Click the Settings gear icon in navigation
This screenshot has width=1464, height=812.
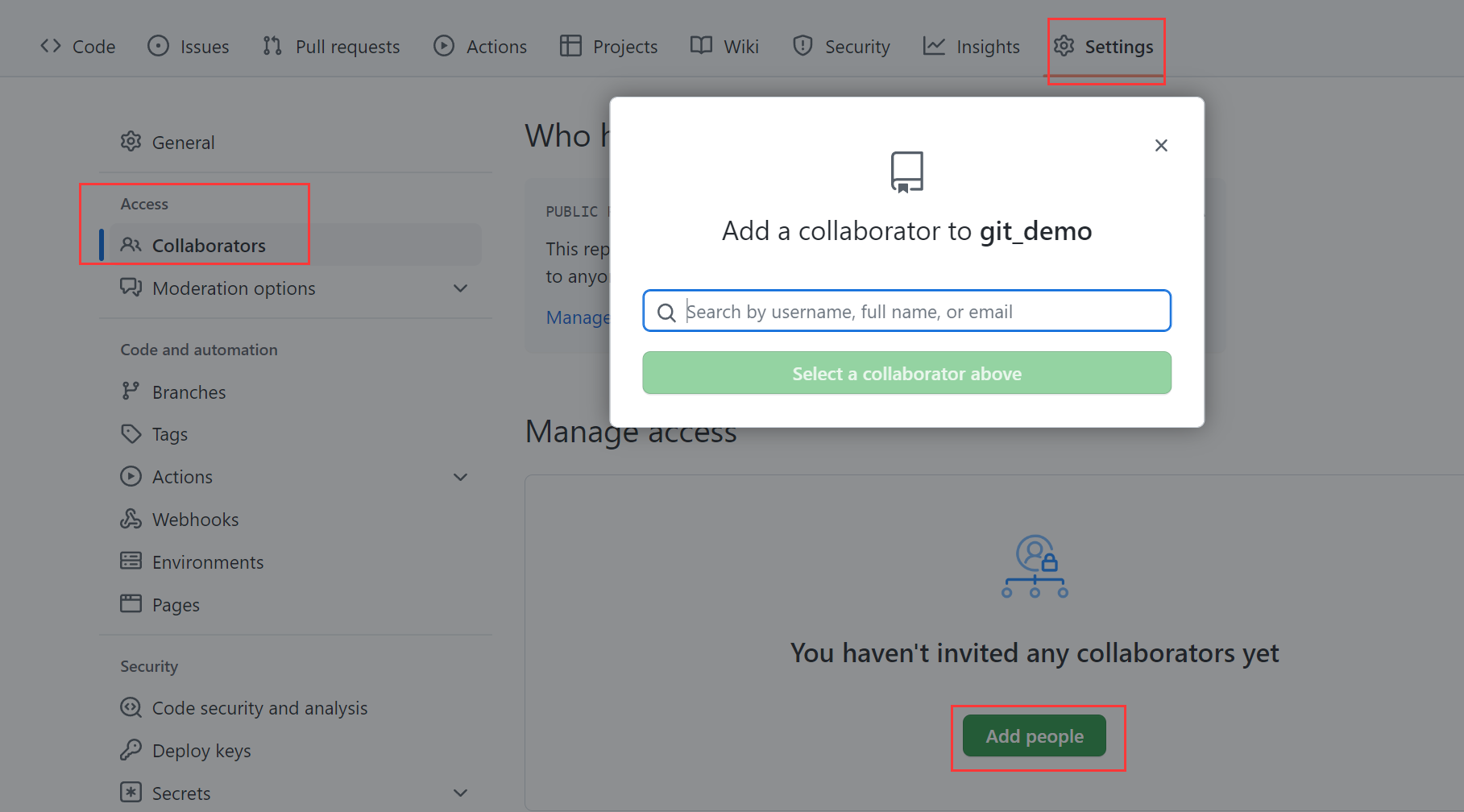(x=1064, y=46)
